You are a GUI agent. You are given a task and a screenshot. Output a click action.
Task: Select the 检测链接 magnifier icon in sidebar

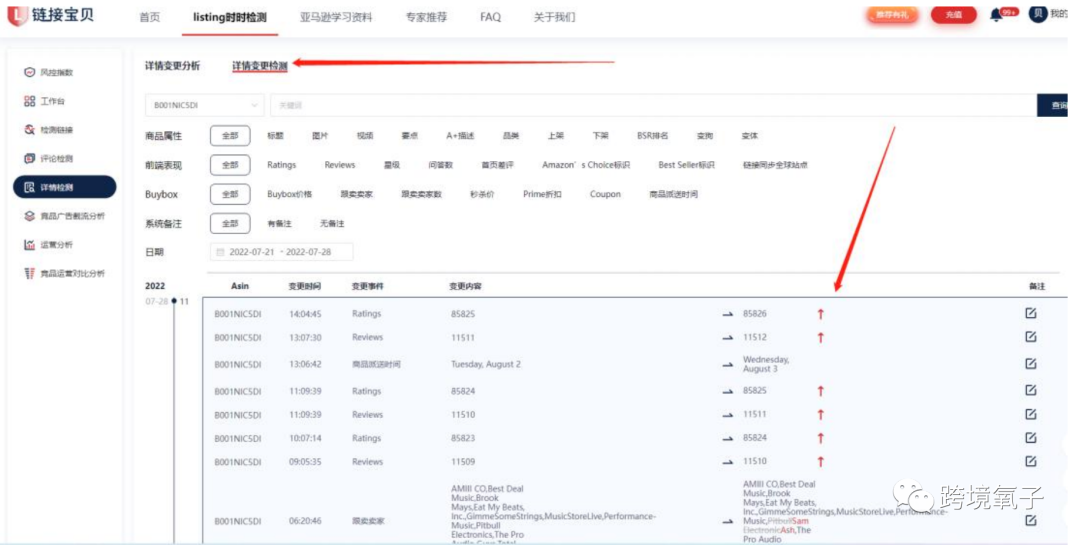click(x=30, y=130)
